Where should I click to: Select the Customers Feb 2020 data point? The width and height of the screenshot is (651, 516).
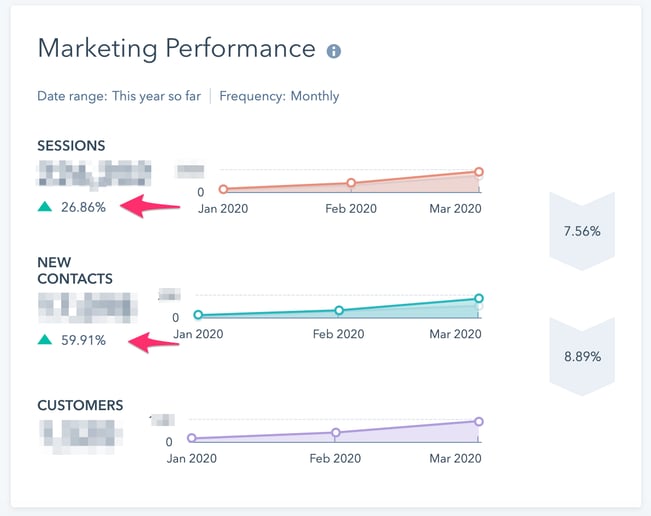coord(335,433)
